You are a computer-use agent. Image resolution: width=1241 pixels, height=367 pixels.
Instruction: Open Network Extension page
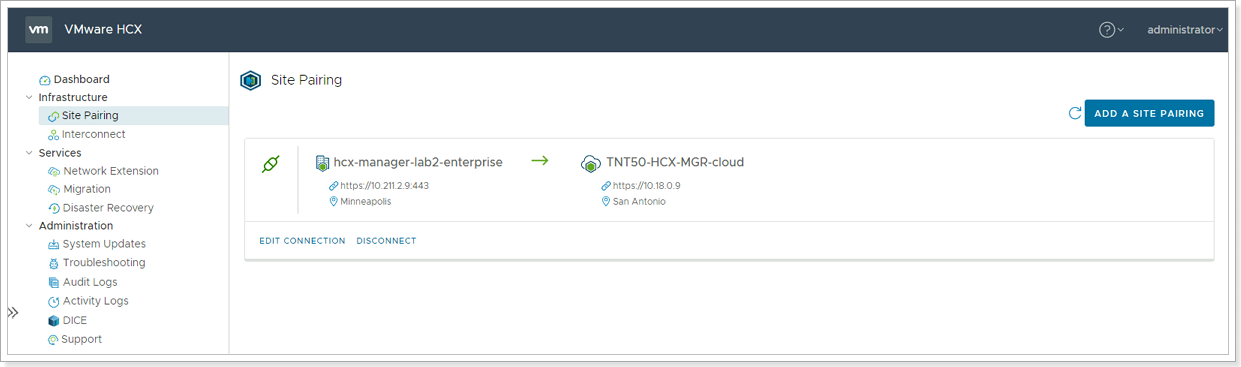(111, 171)
